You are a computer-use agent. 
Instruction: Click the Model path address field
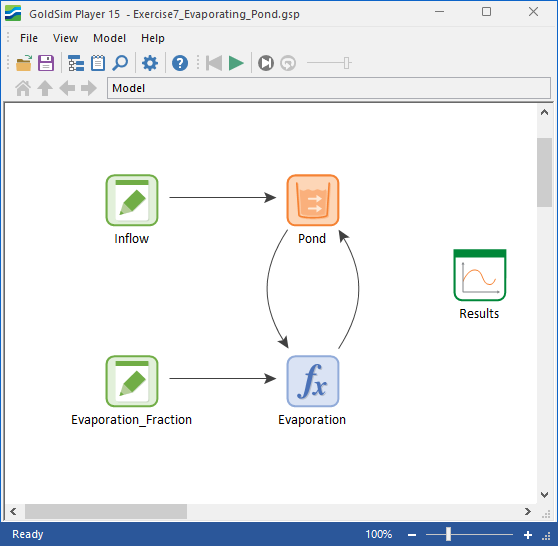coord(329,88)
